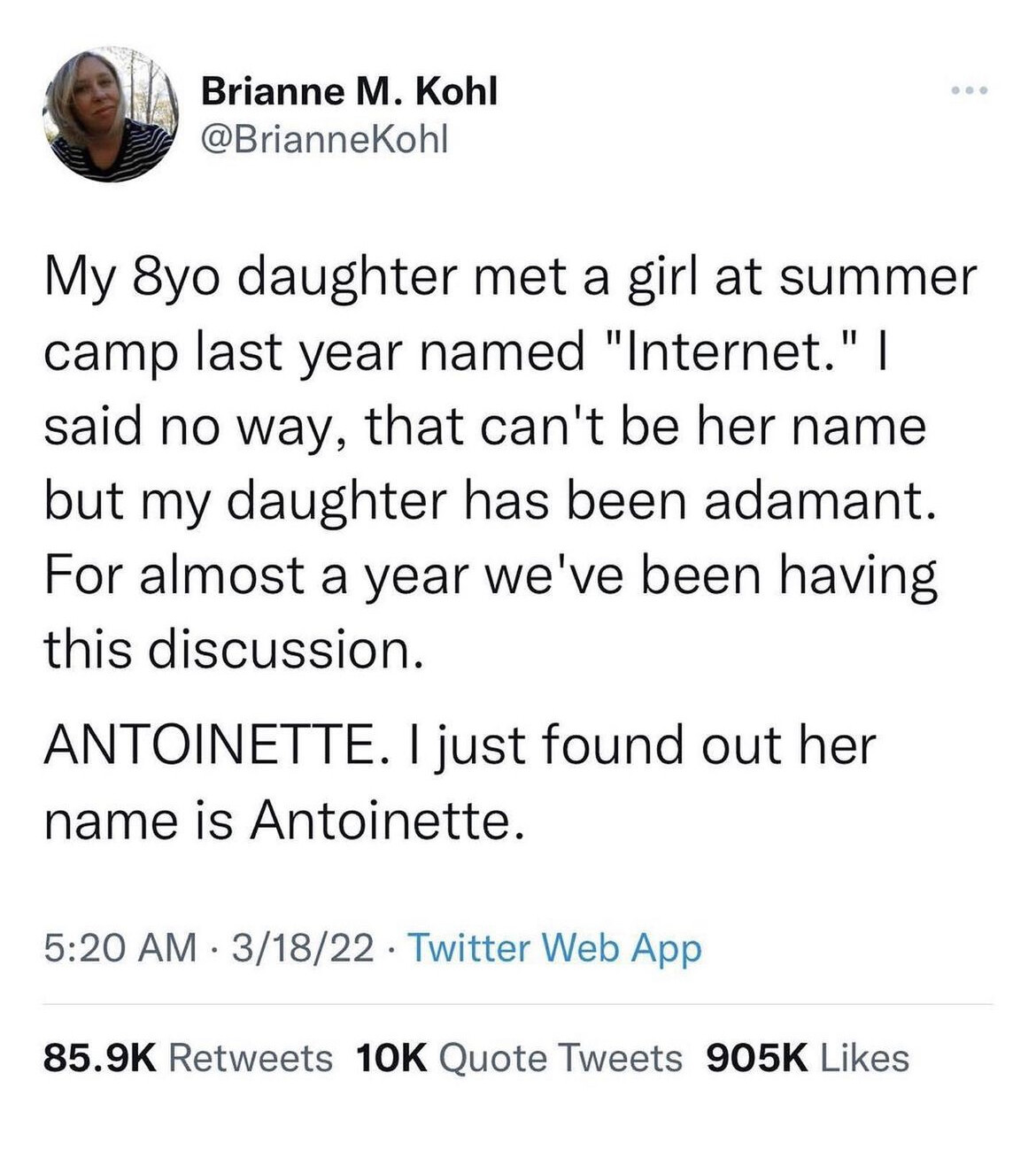Screen dimensions: 1036x1150
Task: Select the 905K like count number
Action: pyautogui.click(x=757, y=1058)
